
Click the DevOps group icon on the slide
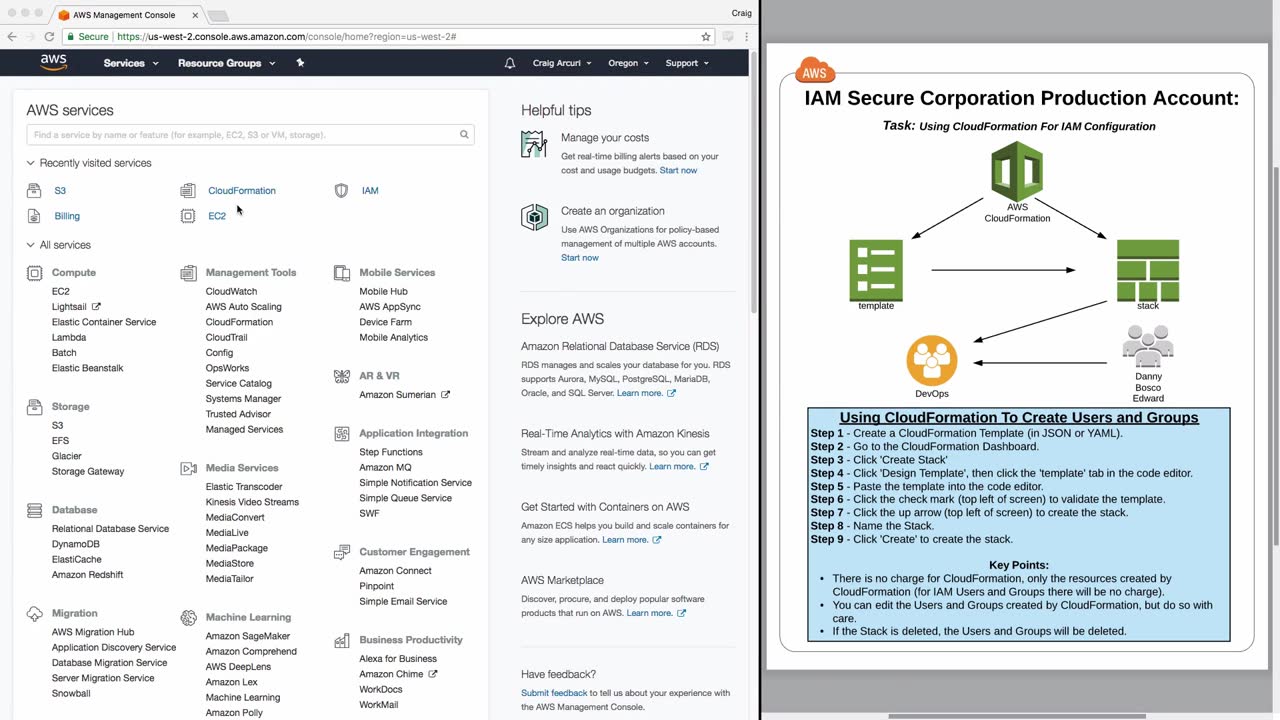coord(932,361)
